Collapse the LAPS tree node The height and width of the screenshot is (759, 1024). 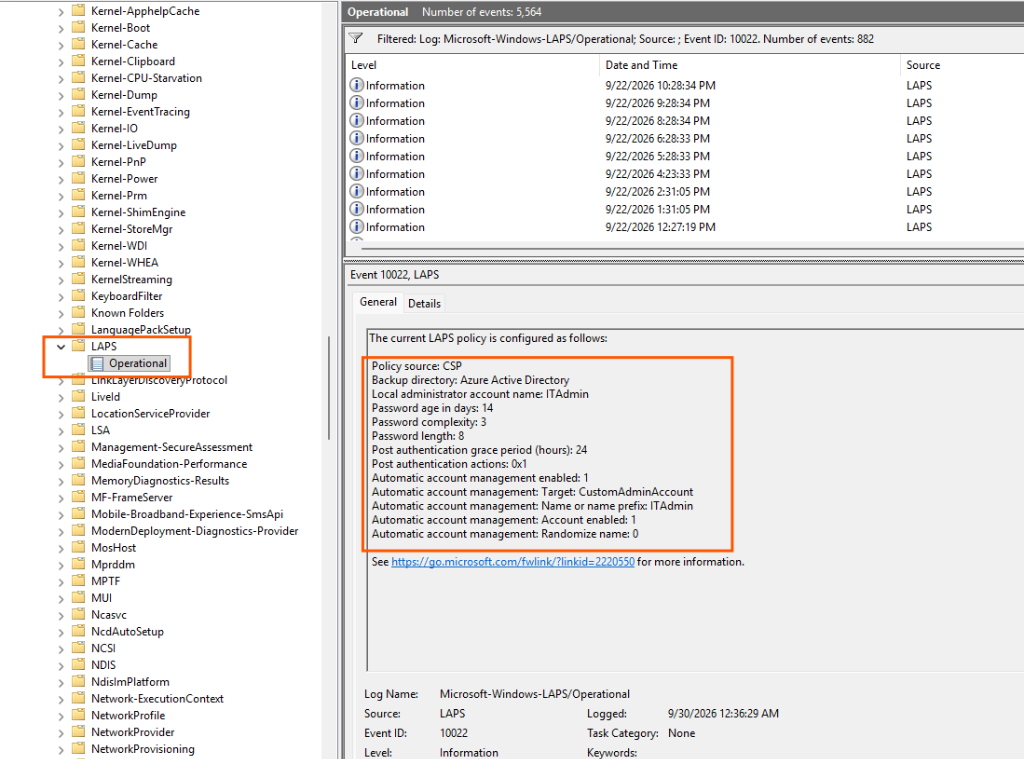61,347
